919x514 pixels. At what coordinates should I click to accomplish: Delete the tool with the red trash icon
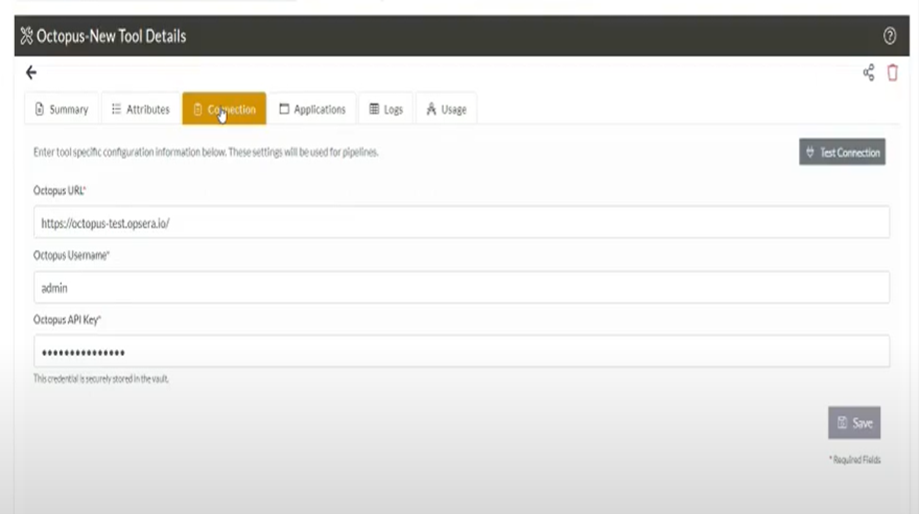[893, 73]
